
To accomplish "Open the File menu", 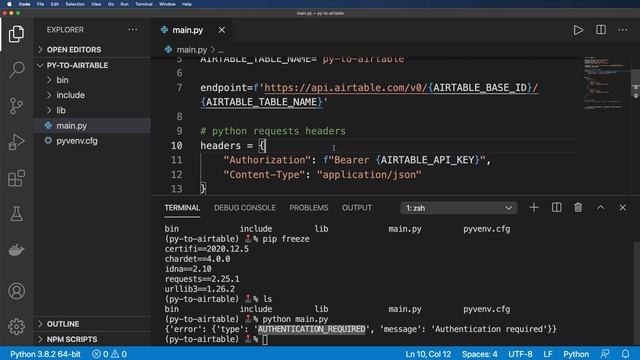I will click(40, 4).
